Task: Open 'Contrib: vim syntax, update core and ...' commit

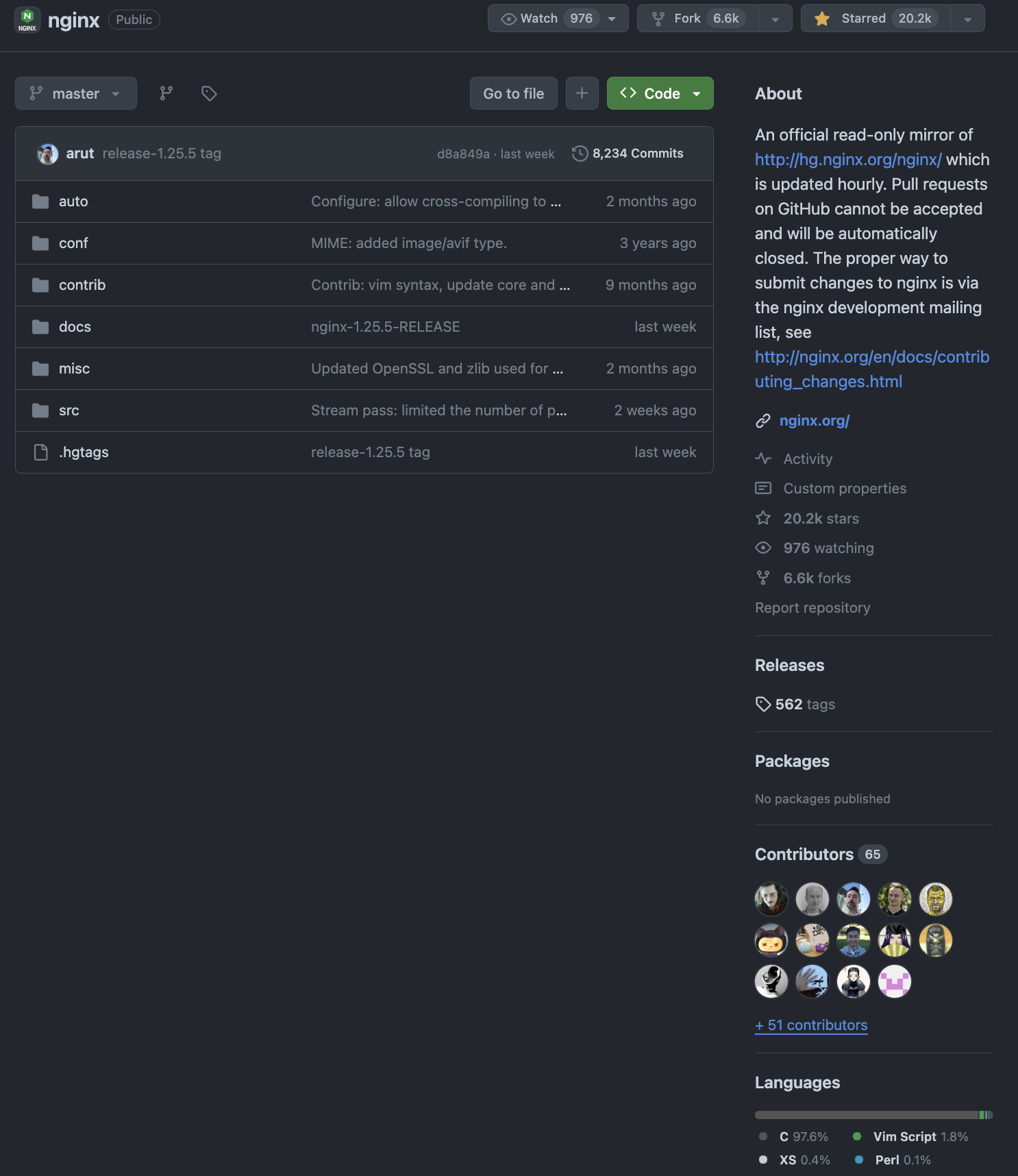Action: (440, 285)
